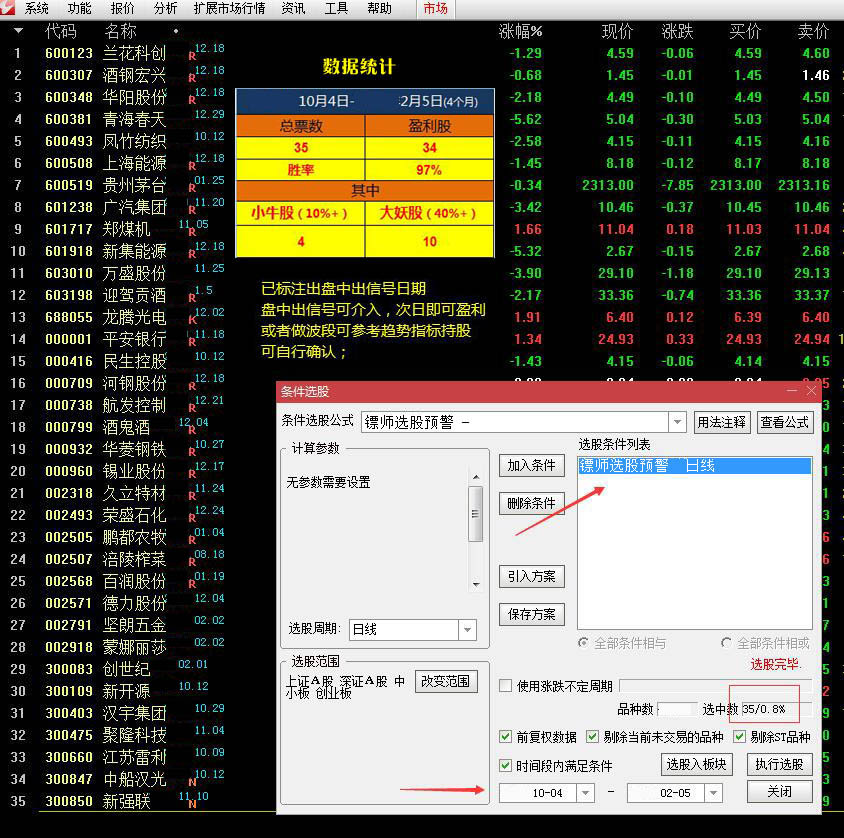Click scroll-up arrow in 计算参数 panel
Screen dimensions: 844x838
pos(476,476)
